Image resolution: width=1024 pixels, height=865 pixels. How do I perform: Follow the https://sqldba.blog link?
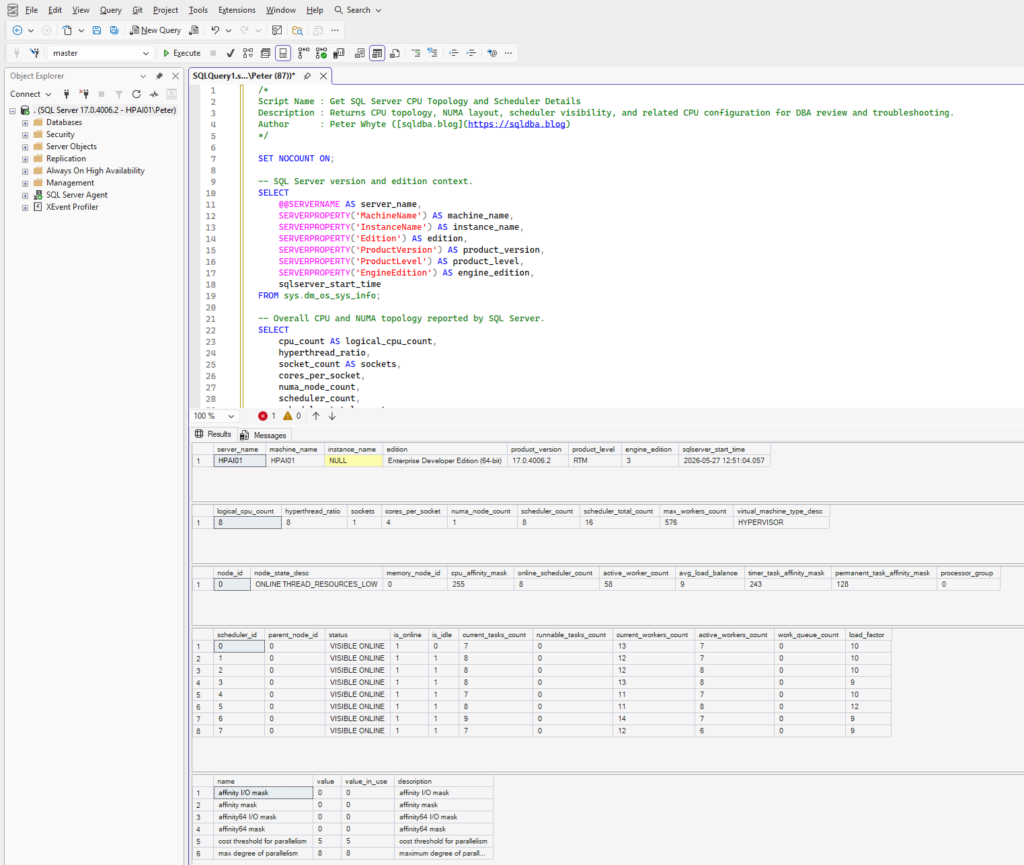[x=516, y=124]
